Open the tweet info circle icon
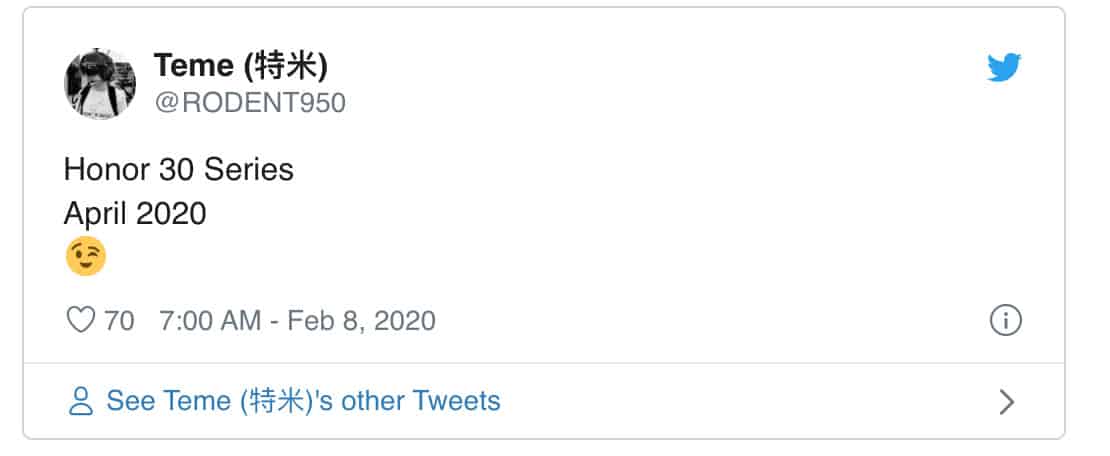The image size is (1110, 456). tap(1004, 320)
